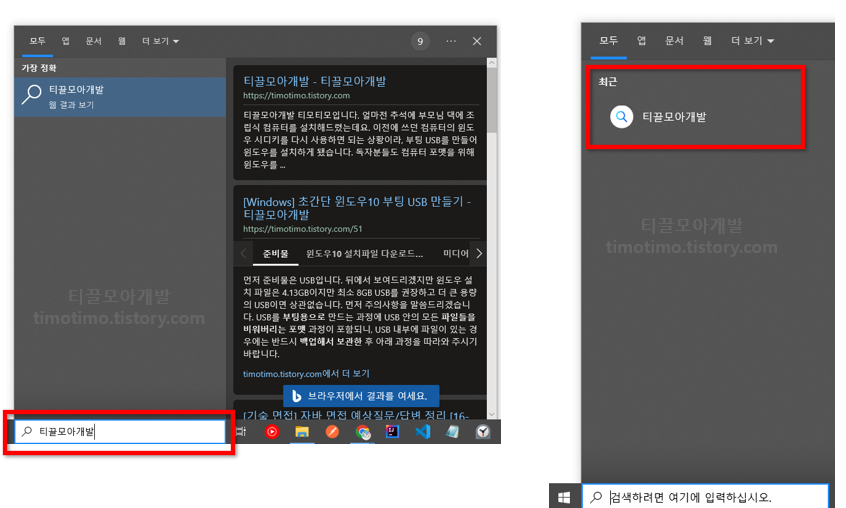
Task: Select the 모두 tab in right search panel
Action: 609,40
